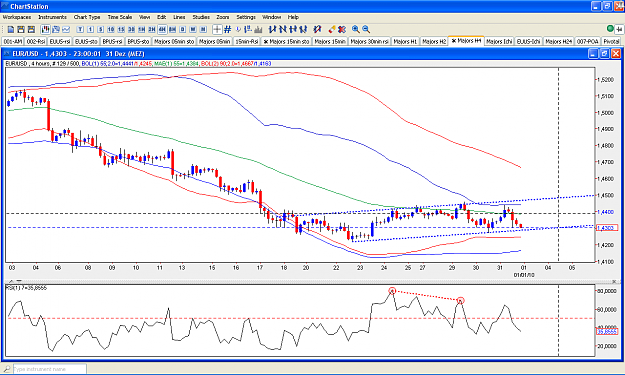Open the Workspaces menu
The height and width of the screenshot is (375, 625).
17,17
